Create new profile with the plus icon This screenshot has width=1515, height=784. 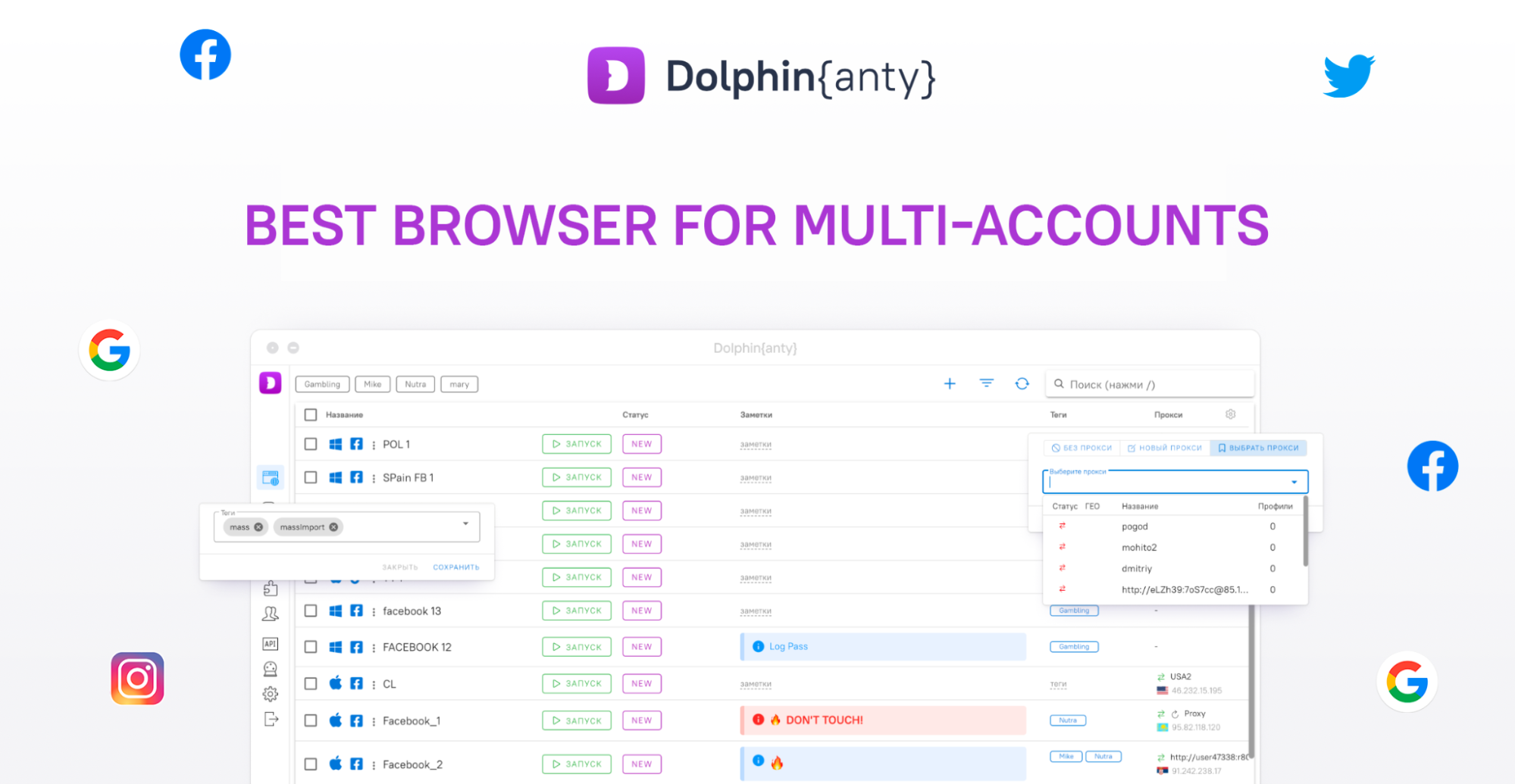point(949,383)
